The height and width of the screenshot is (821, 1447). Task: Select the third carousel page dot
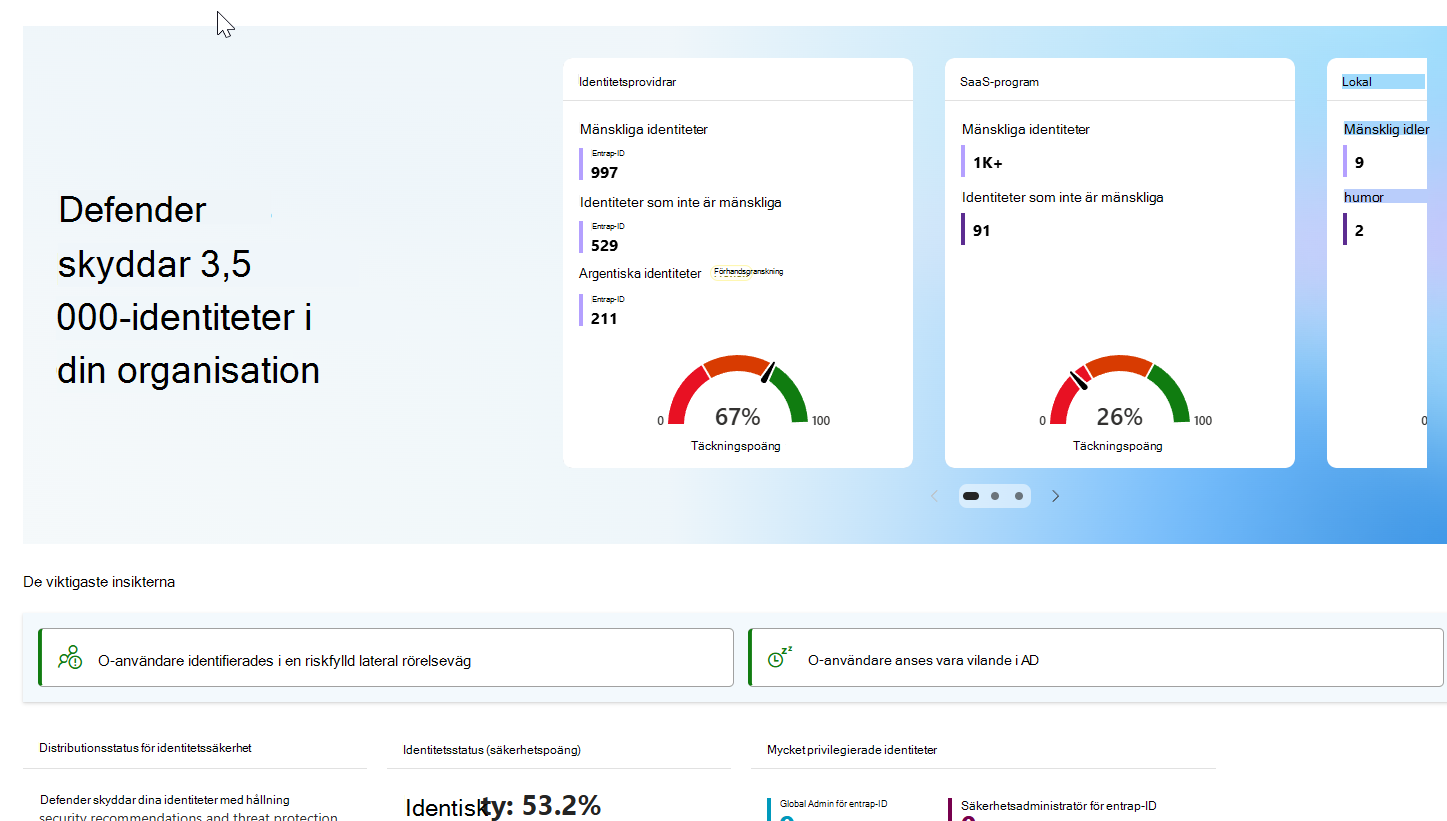click(1018, 495)
